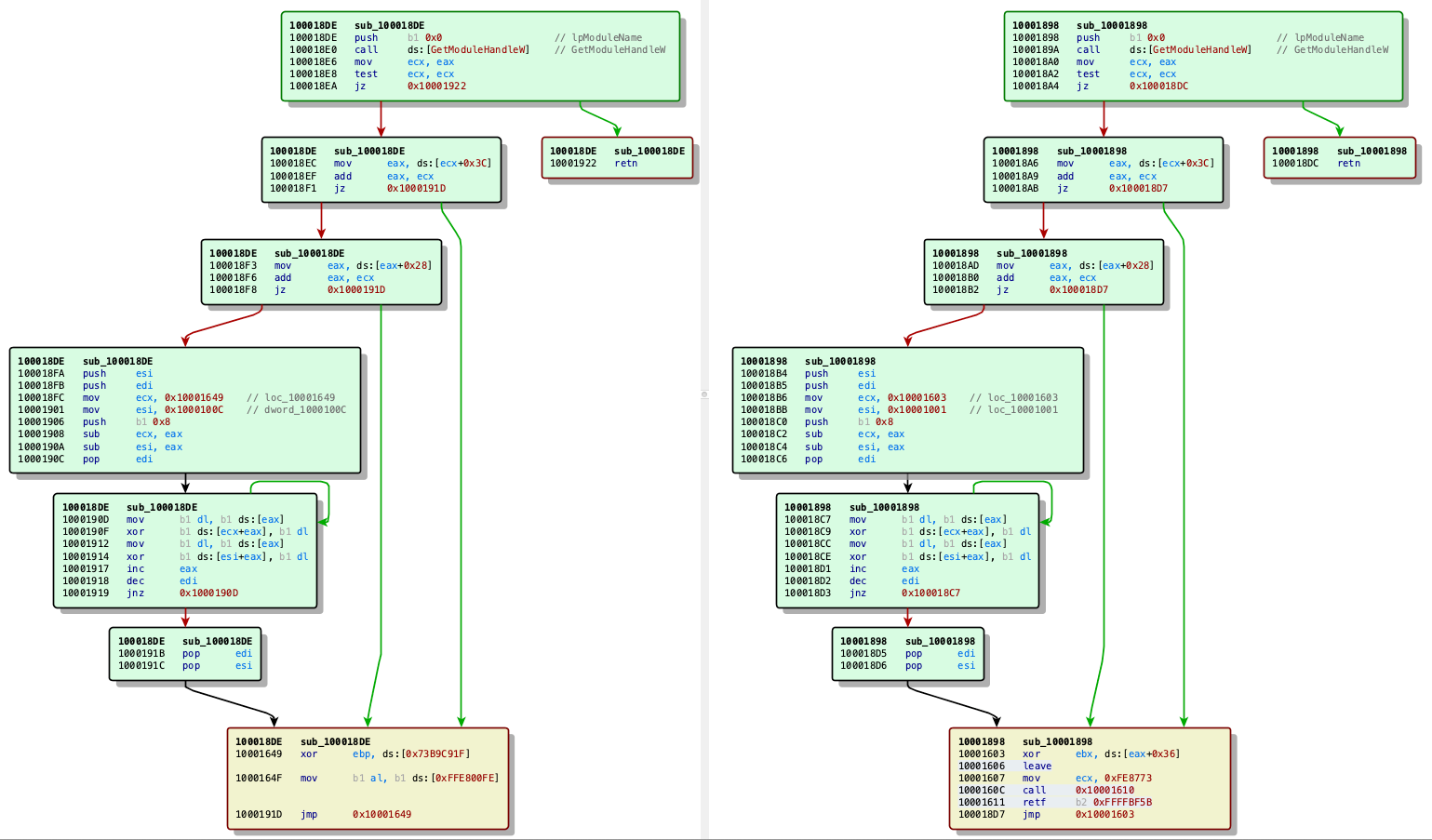
Task: Select the pop edi line at 1000191B
Action: (185, 654)
